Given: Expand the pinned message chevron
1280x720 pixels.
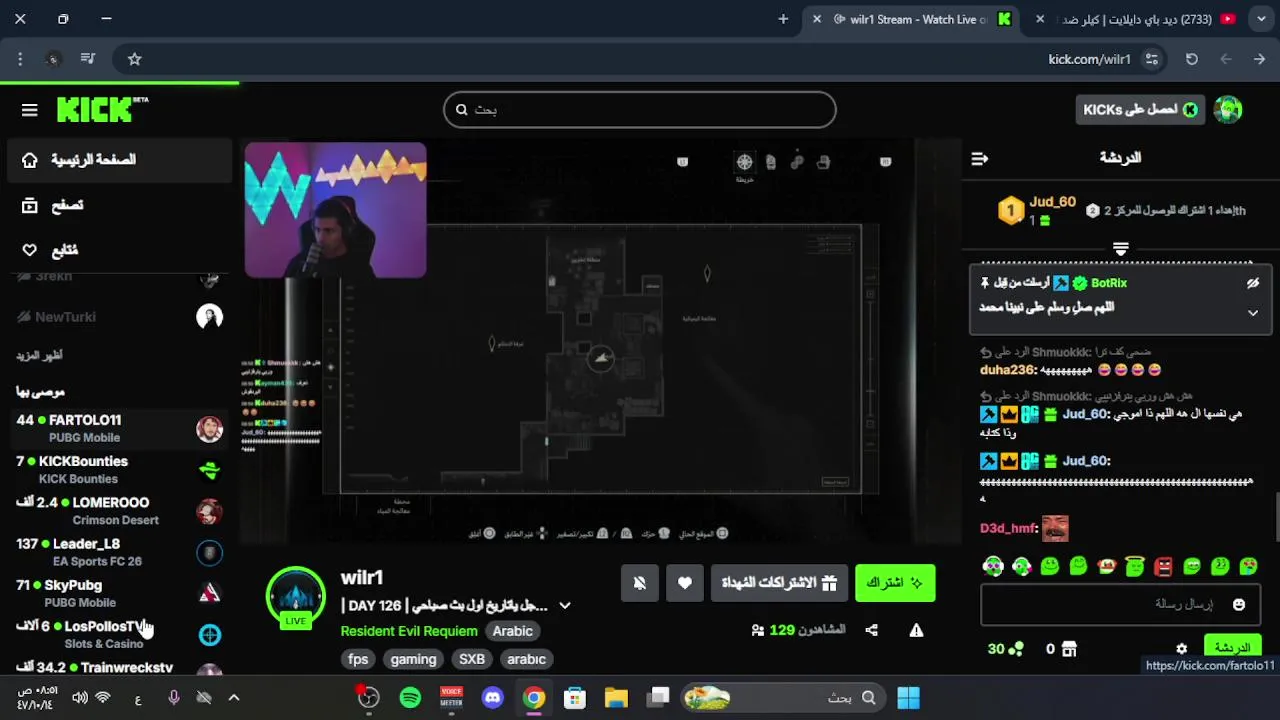Looking at the screenshot, I should pyautogui.click(x=1252, y=313).
